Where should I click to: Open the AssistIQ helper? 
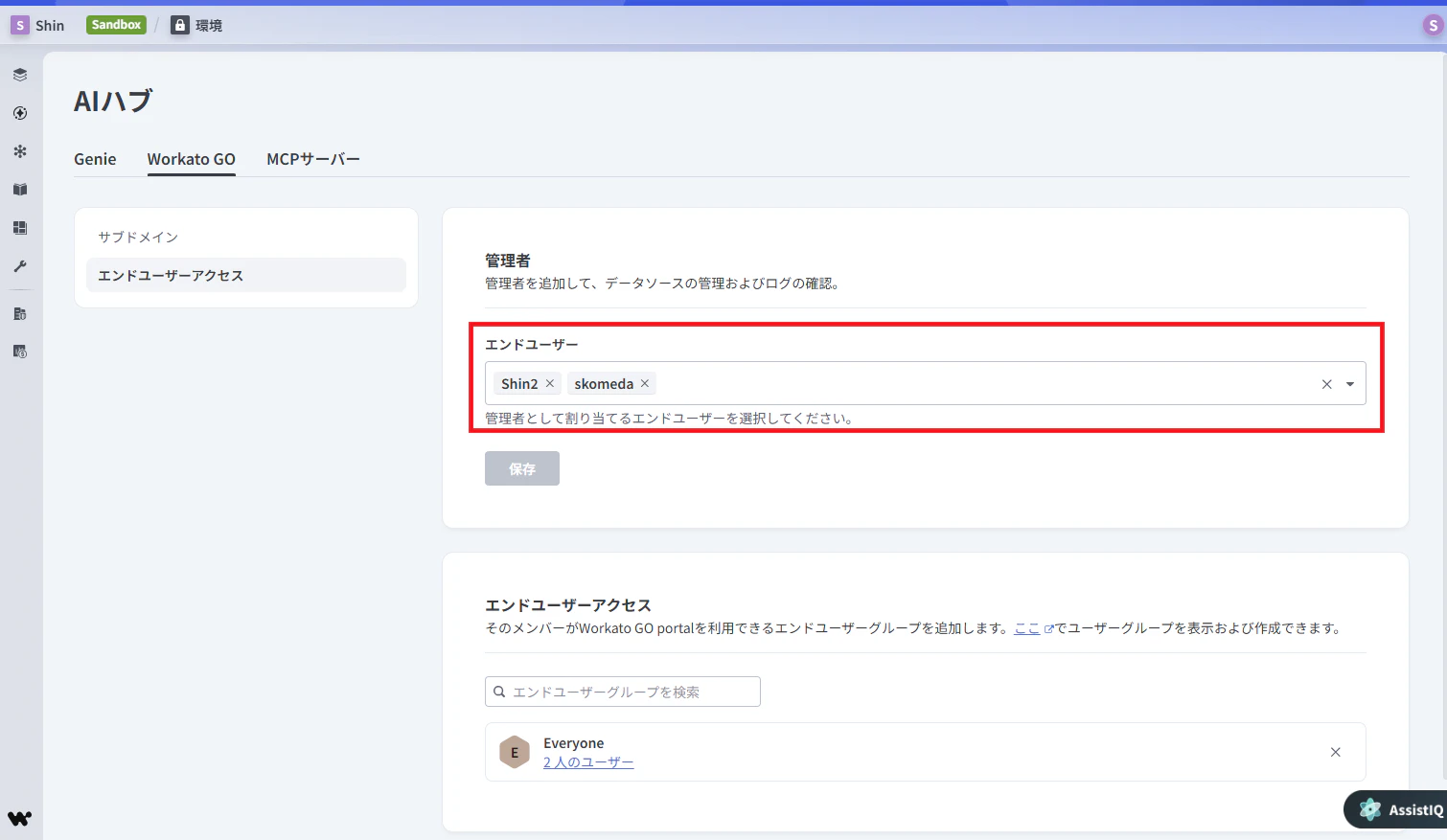tap(1396, 809)
